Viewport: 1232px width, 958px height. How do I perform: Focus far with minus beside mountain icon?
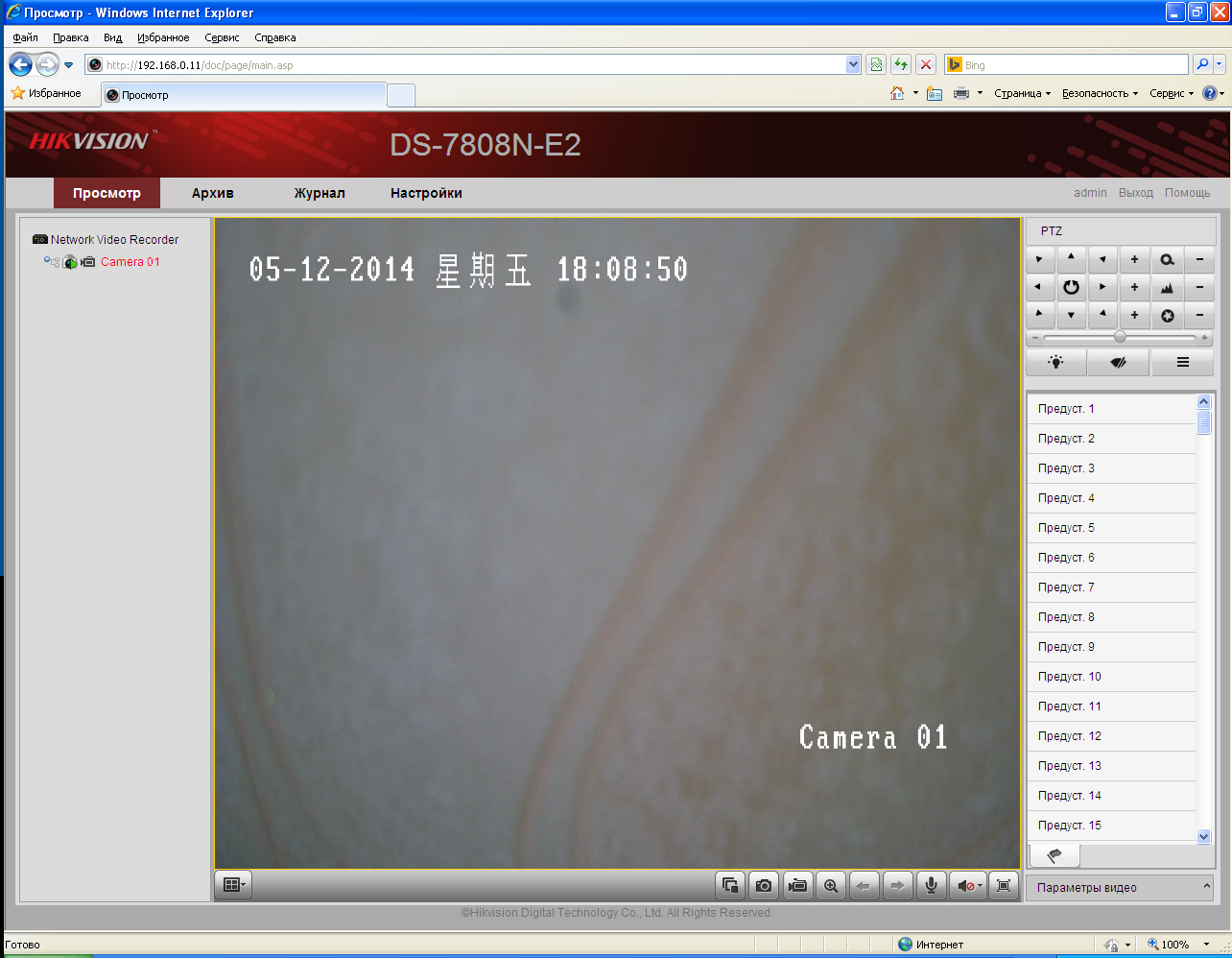[1199, 287]
